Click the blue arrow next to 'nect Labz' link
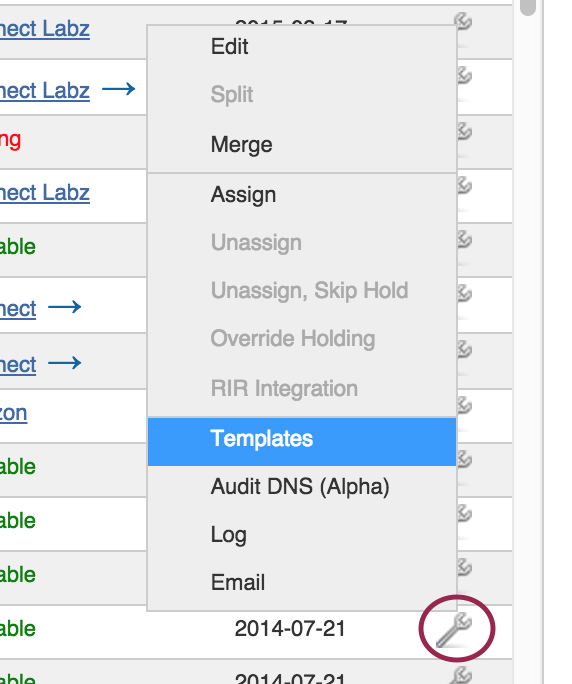 point(119,89)
